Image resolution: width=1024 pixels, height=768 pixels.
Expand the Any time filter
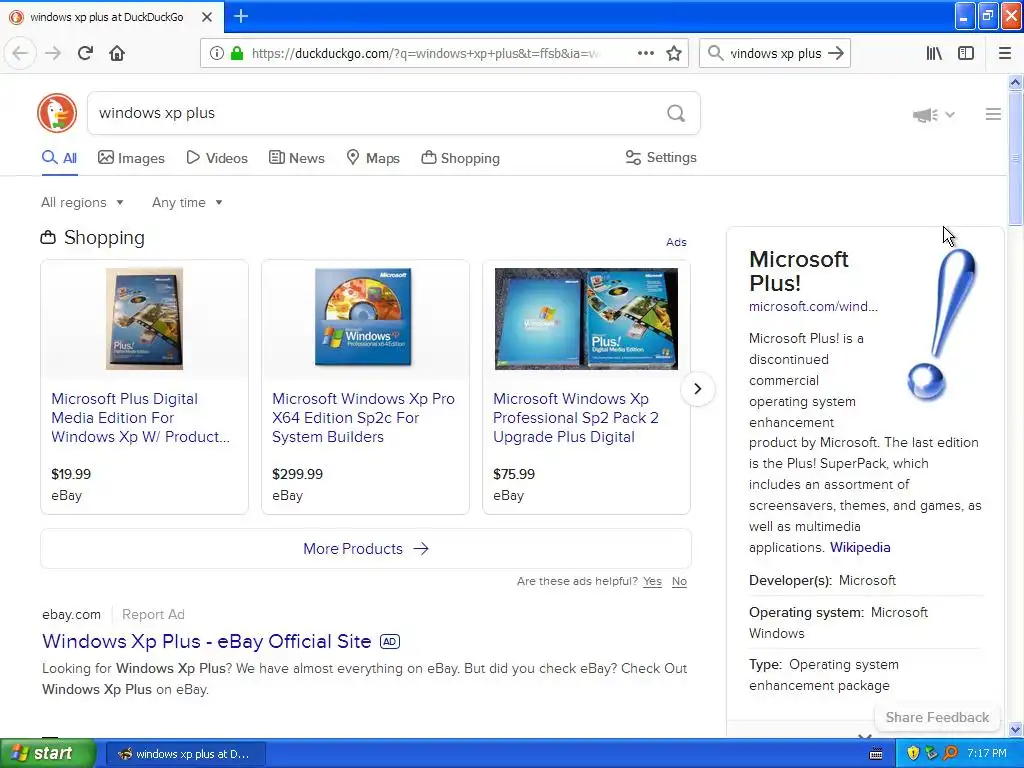click(187, 202)
